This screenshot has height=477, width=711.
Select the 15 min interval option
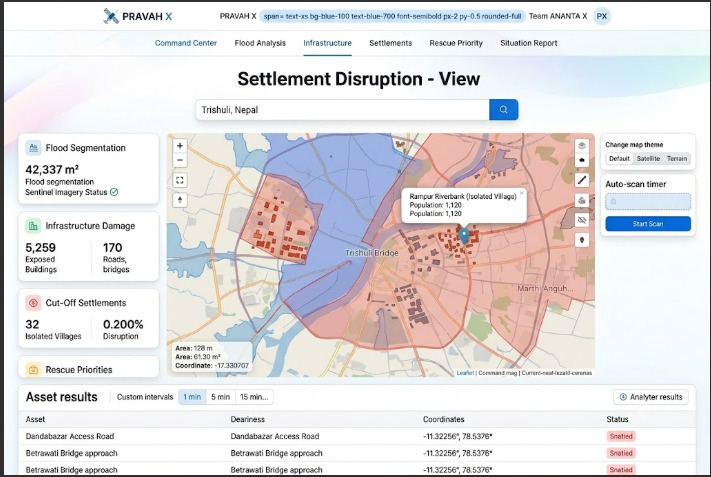[x=254, y=397]
